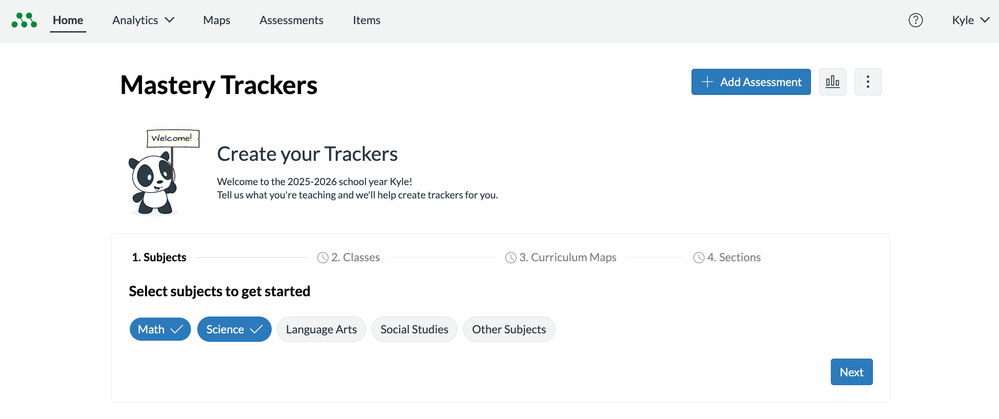Click the clock icon beside Classes step

[x=323, y=258]
